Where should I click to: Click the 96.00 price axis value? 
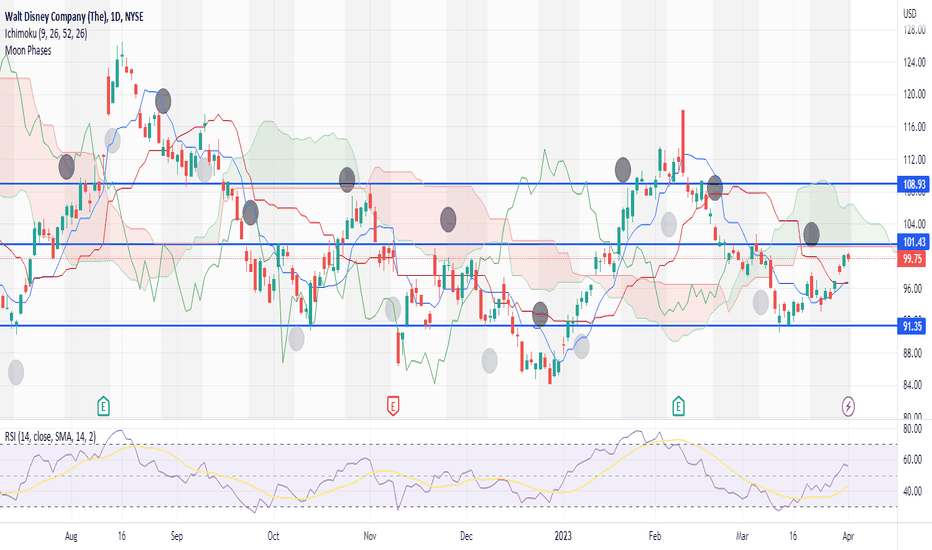[x=912, y=288]
